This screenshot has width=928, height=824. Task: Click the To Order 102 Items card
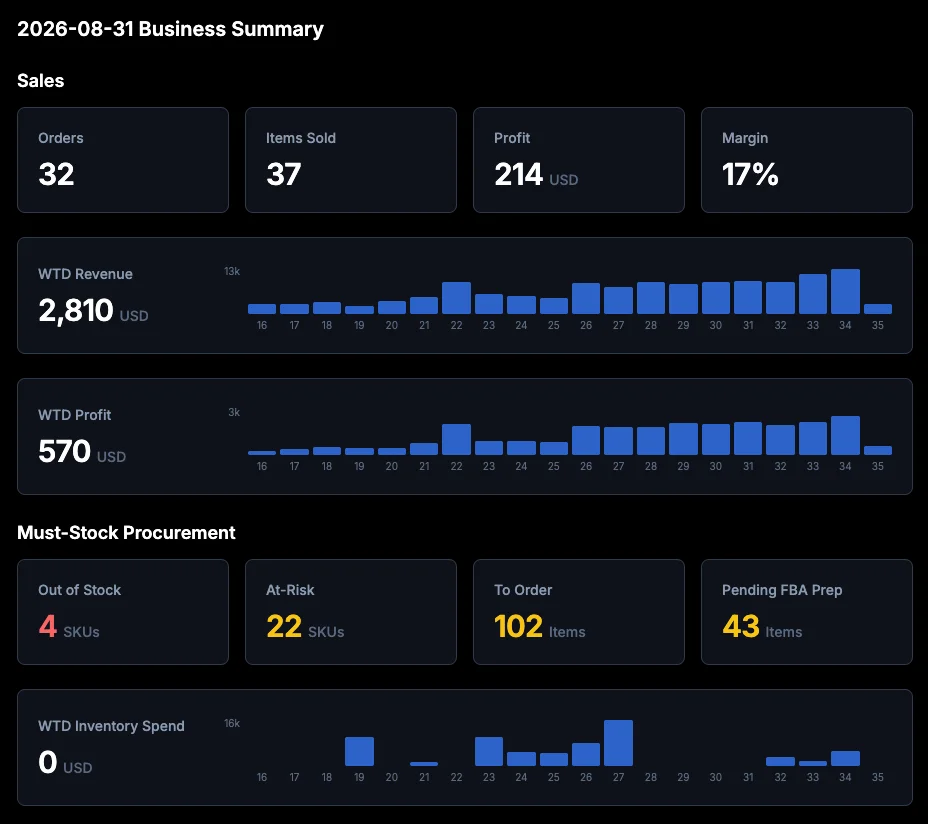point(579,612)
